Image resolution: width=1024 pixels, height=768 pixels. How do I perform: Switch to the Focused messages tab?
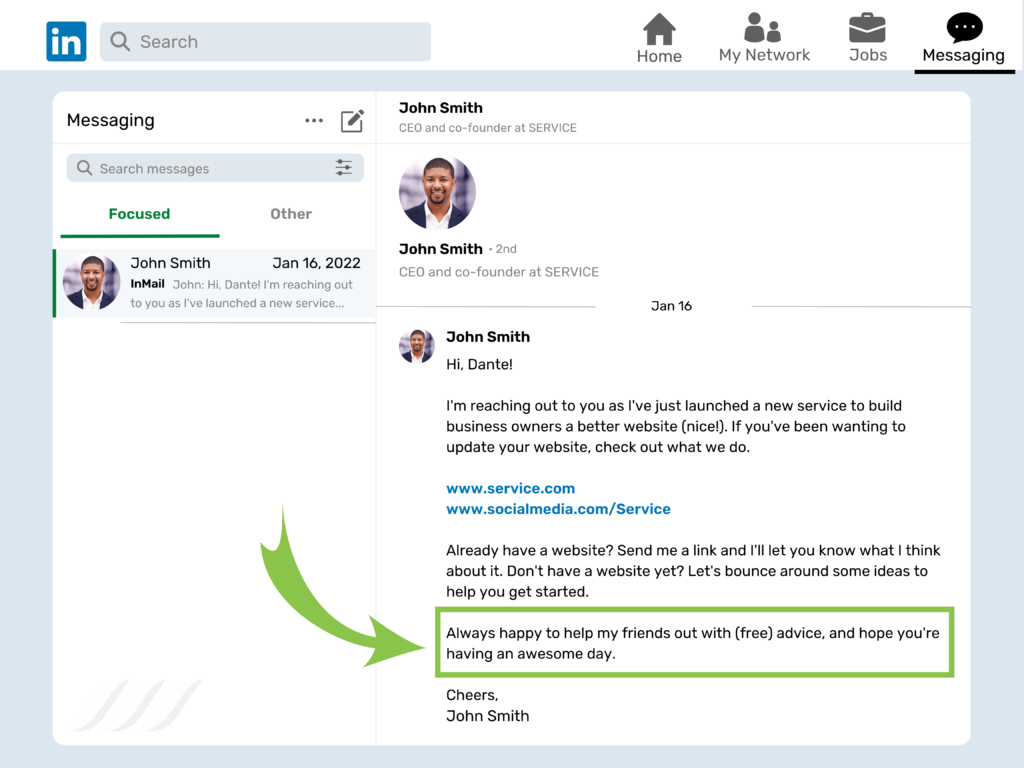click(x=139, y=213)
